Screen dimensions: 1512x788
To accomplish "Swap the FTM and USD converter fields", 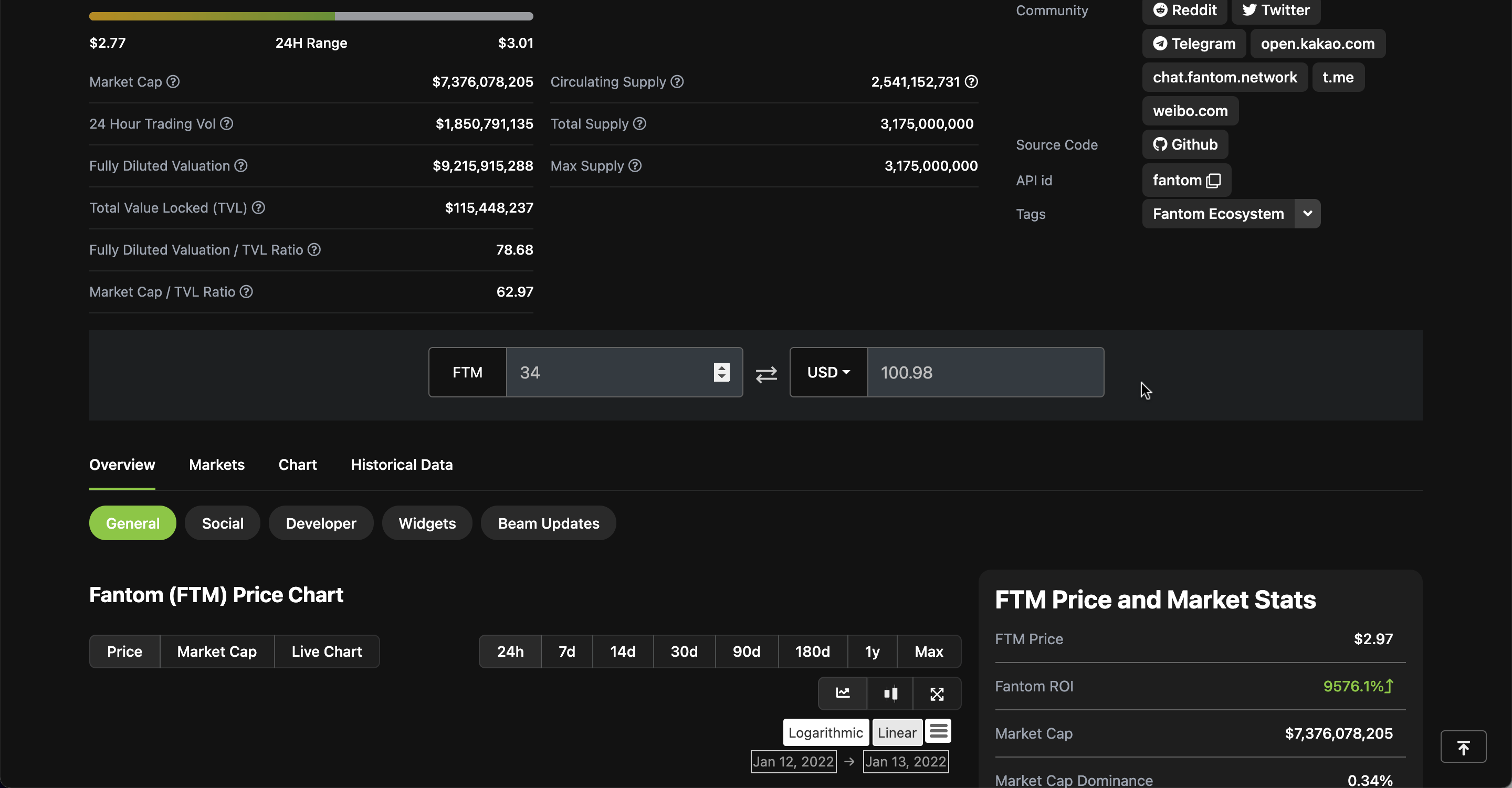I will click(766, 374).
